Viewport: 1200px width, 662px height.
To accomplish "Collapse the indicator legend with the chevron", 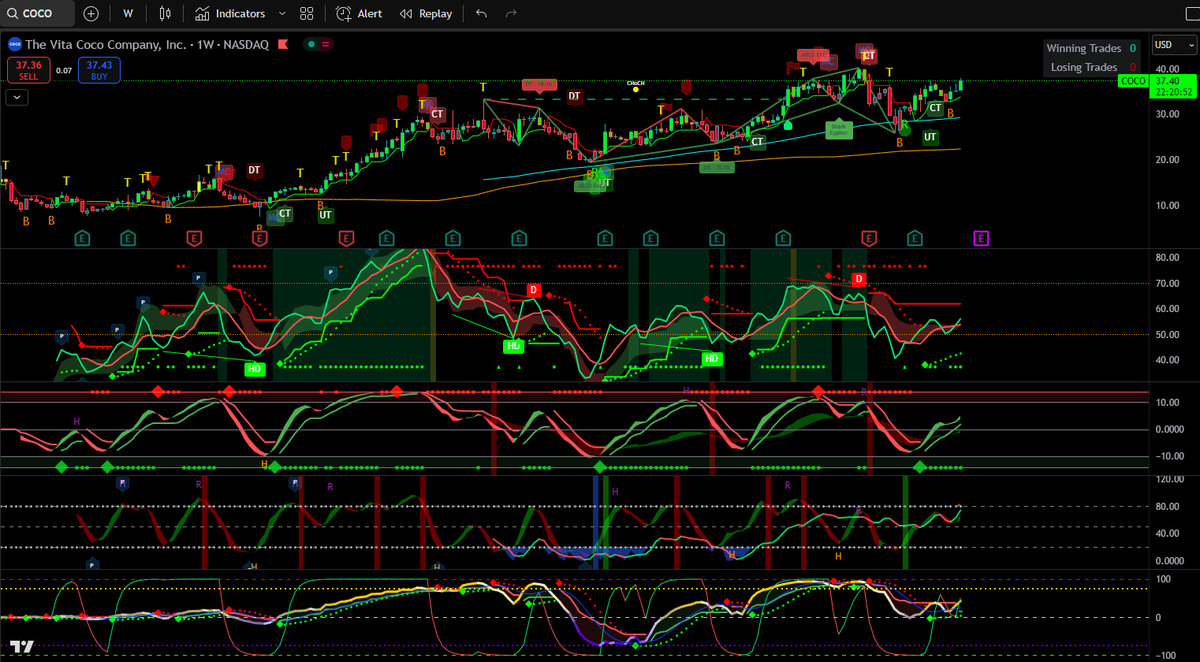I will coord(17,97).
